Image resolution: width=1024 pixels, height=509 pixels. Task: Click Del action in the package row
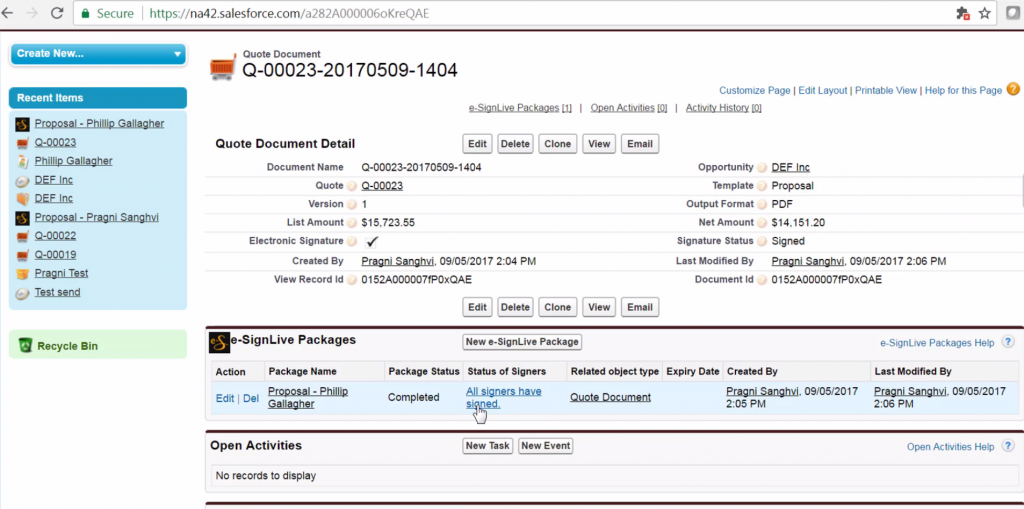point(251,398)
